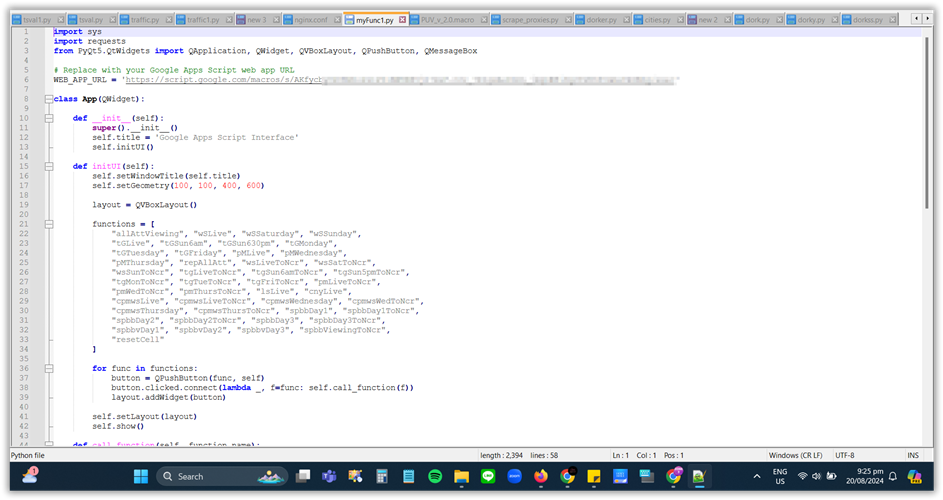Close the cities.py tab
The image size is (943, 500).
(680, 20)
